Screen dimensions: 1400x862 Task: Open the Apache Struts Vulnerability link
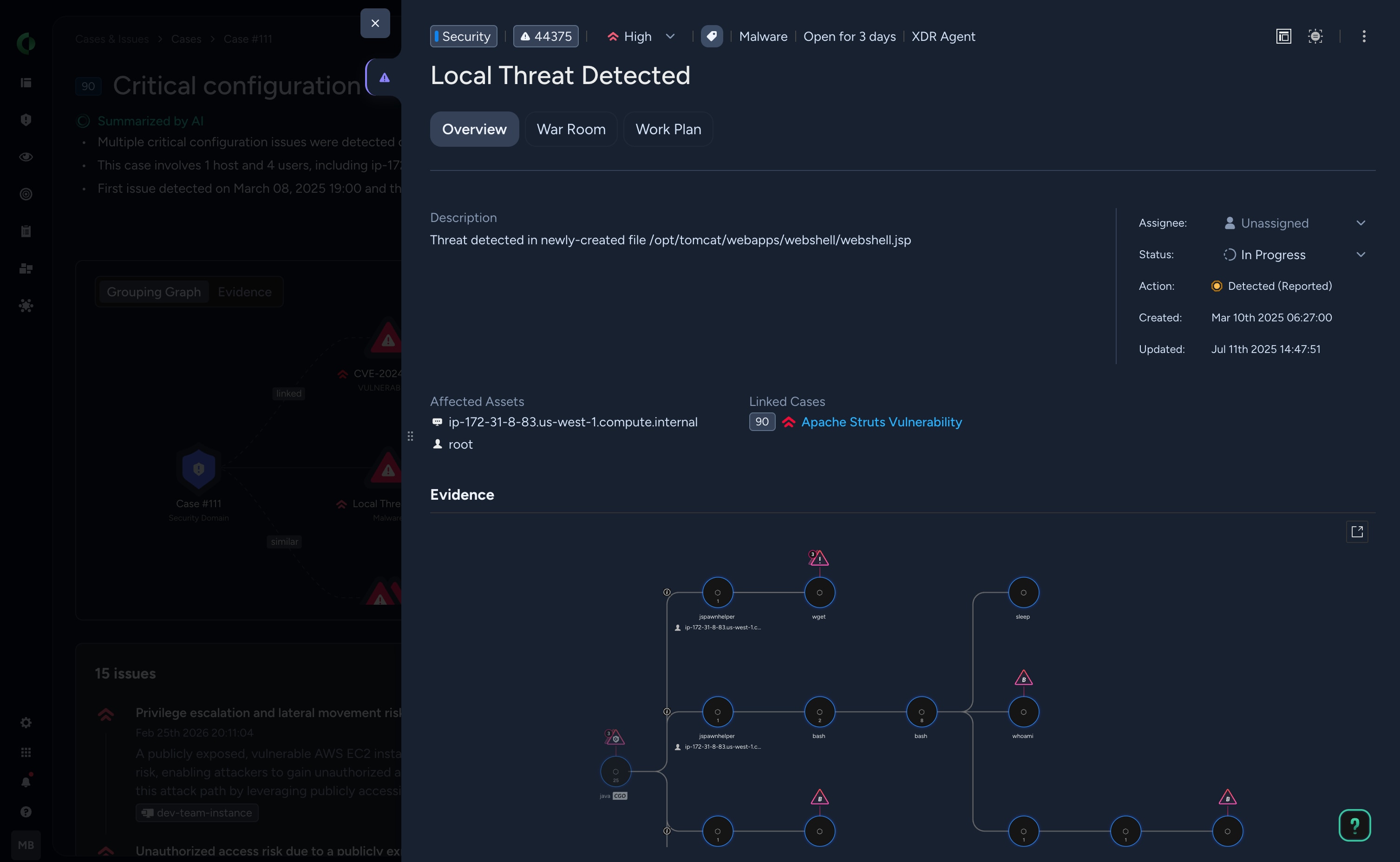tap(881, 422)
